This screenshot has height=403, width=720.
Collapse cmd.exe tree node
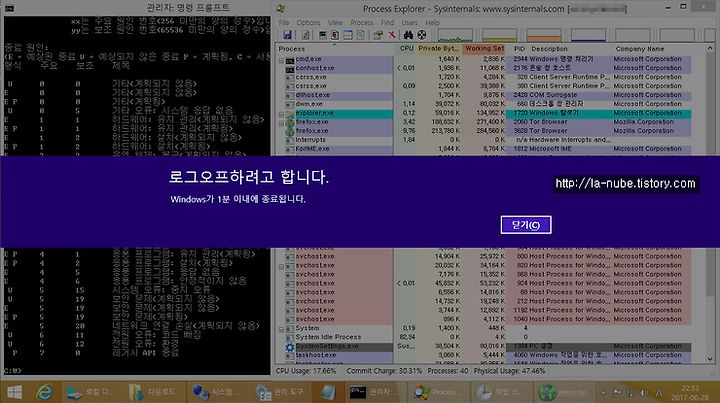(x=281, y=60)
